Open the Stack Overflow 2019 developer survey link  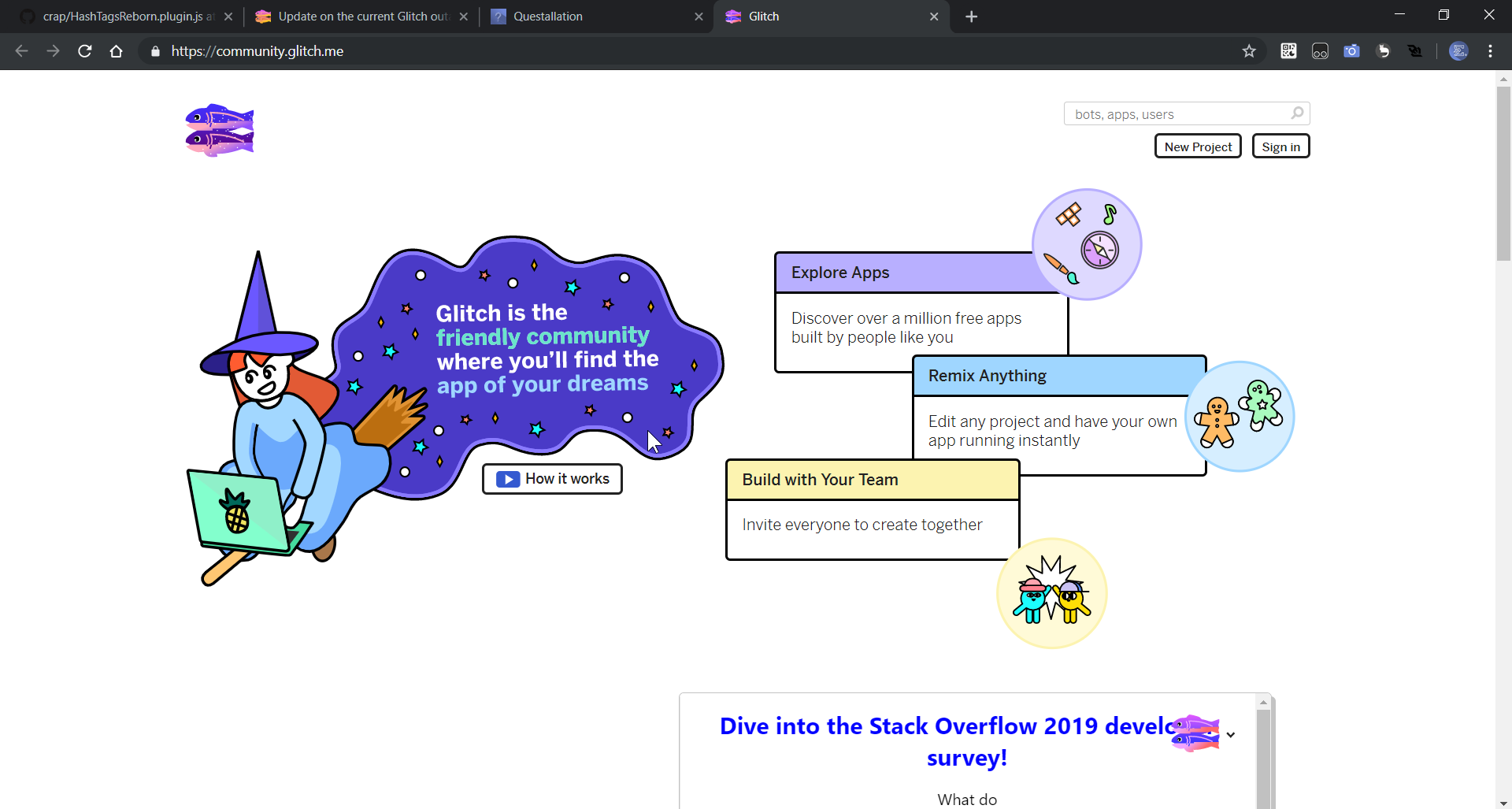click(x=967, y=741)
